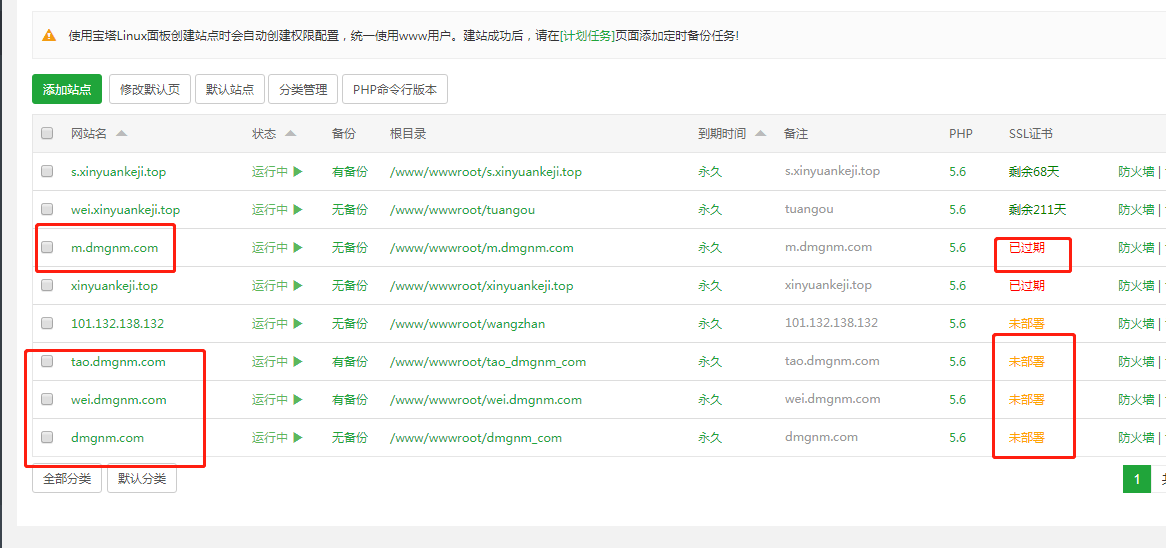Sort by expiry time arrow icon
Viewport: 1166px width, 548px height.
pos(760,134)
